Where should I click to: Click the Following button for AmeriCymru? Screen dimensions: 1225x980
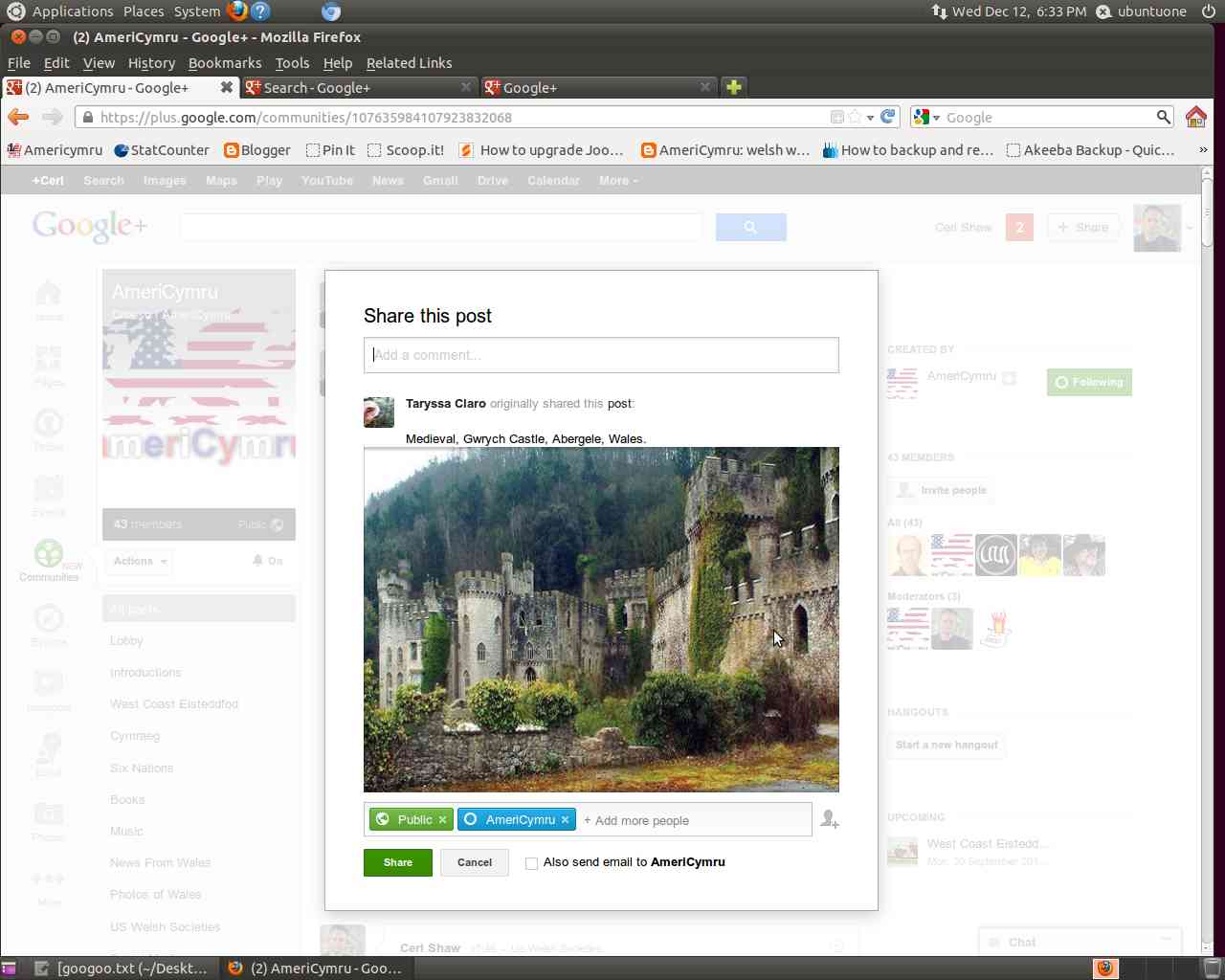tap(1089, 383)
